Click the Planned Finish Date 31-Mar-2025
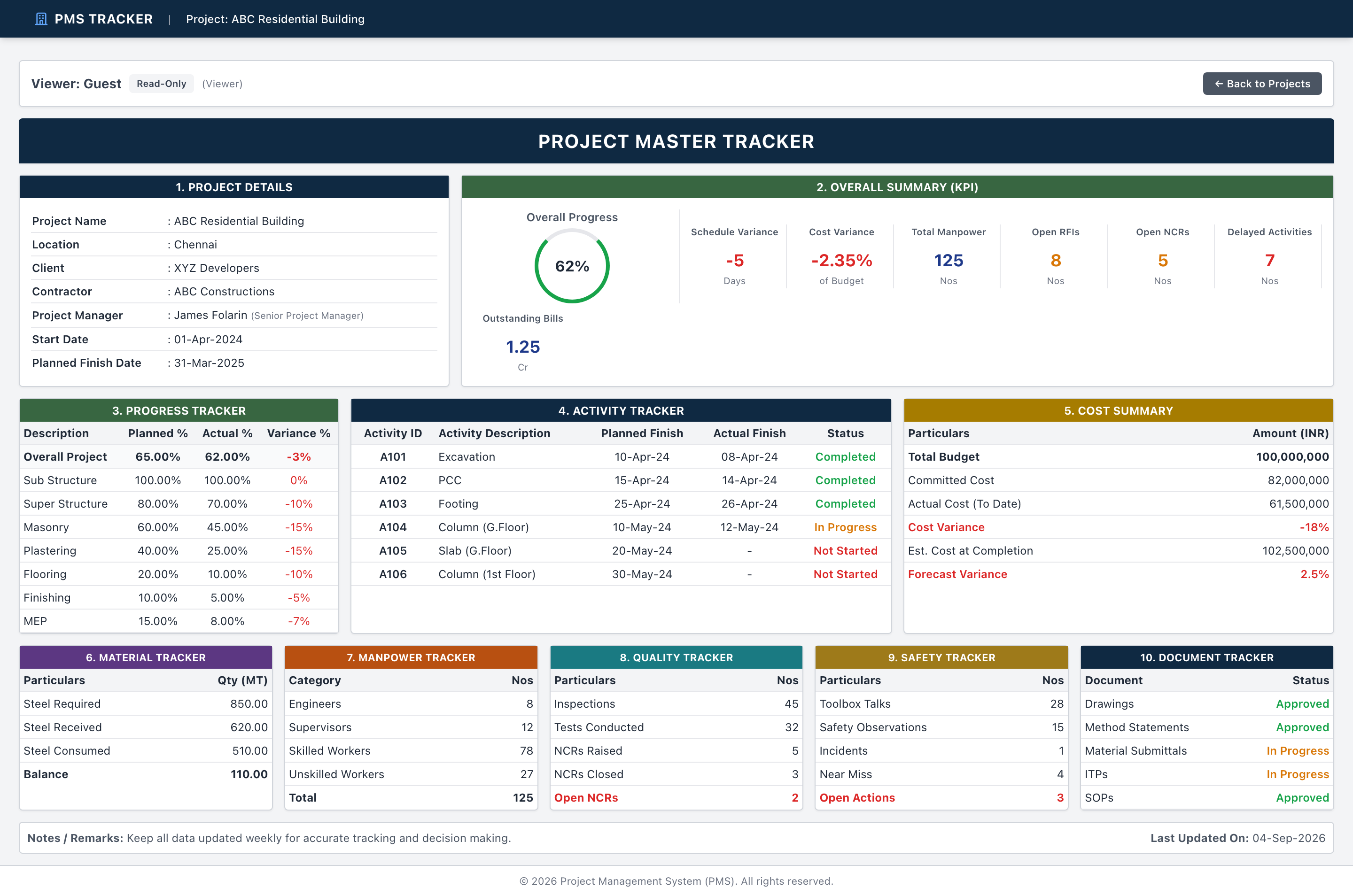Viewport: 1353px width, 896px height. 209,363
